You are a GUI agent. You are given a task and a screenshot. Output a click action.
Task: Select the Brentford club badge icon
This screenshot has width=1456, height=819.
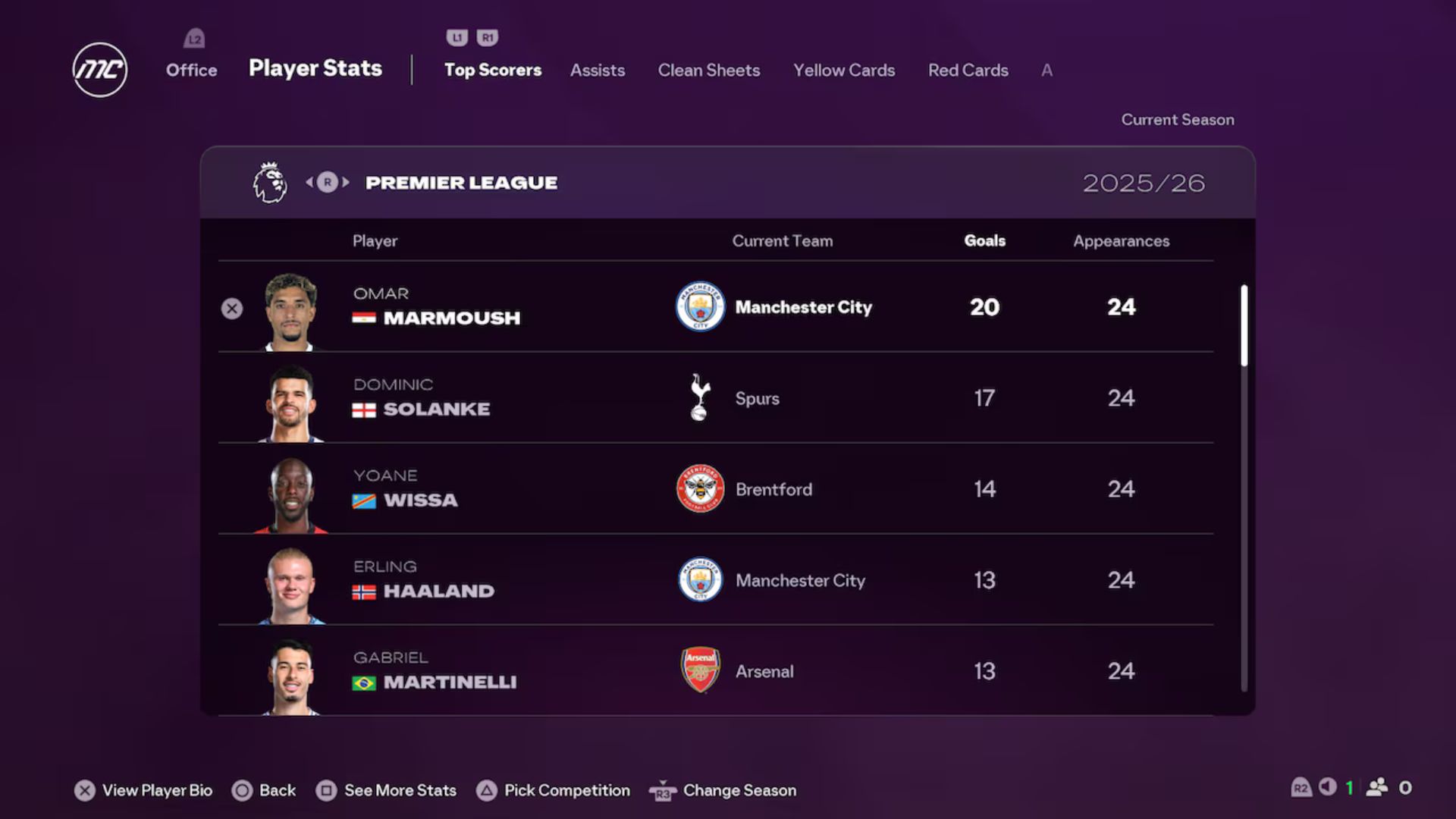pos(699,489)
